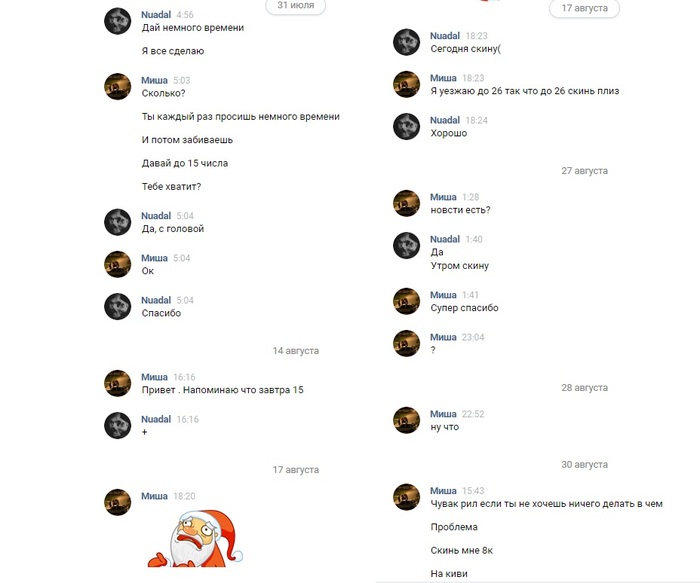Click the '17 августа' date pill in right column
The width and height of the screenshot is (700, 583).
point(584,8)
